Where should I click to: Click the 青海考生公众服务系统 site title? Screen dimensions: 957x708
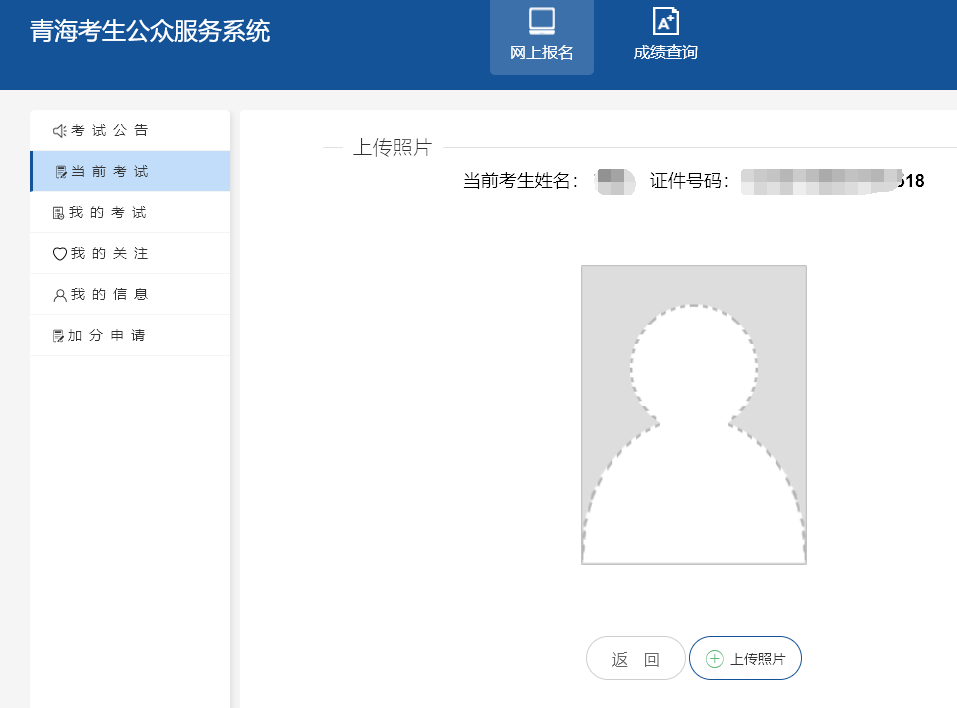coord(150,31)
